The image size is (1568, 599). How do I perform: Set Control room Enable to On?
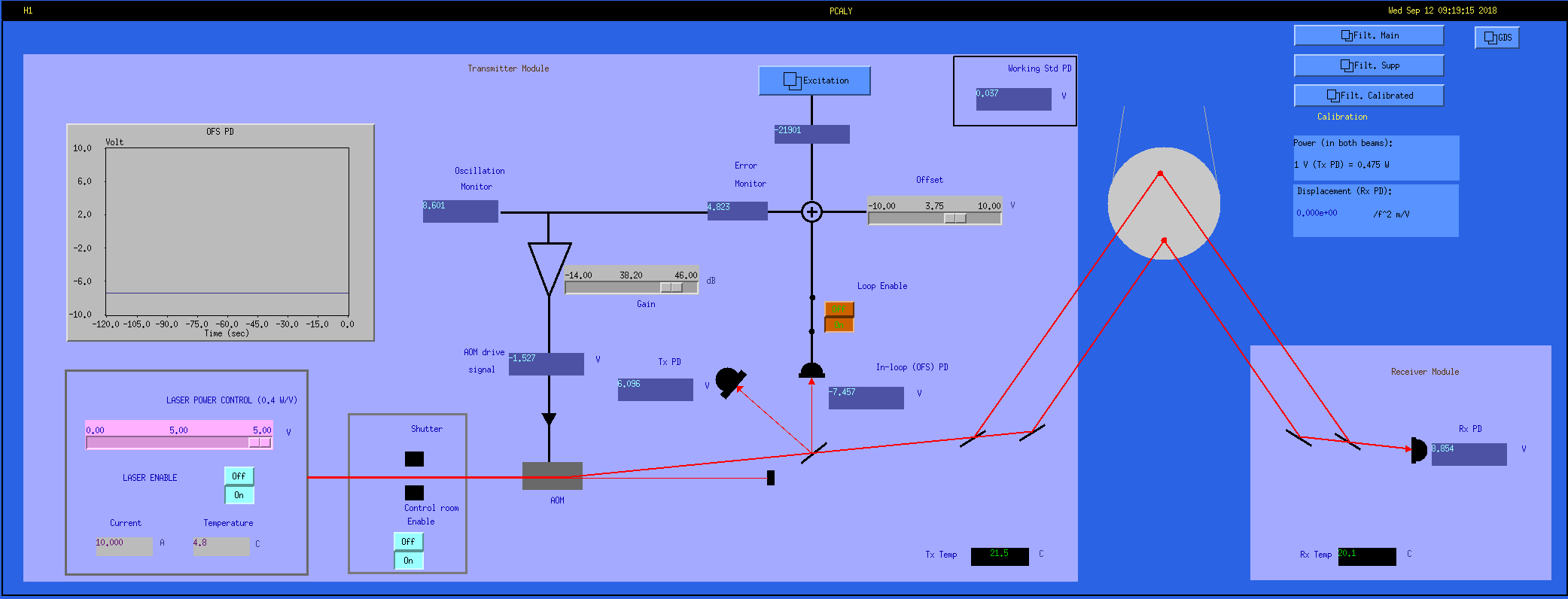[409, 561]
